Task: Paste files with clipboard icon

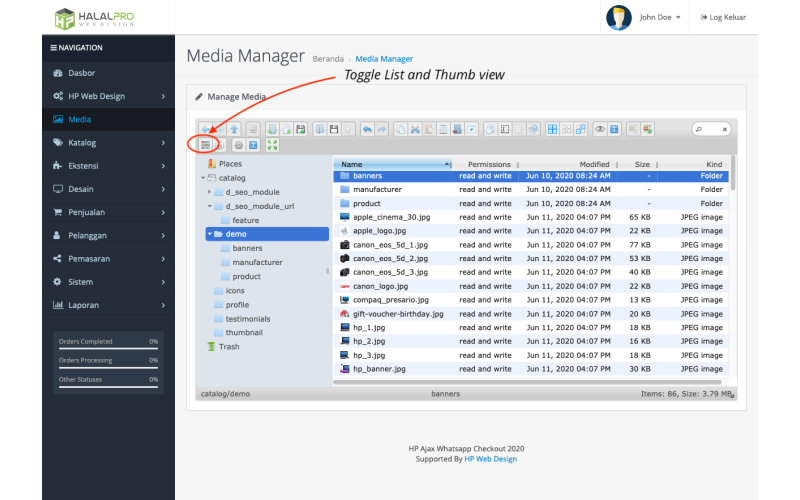Action: [429, 129]
